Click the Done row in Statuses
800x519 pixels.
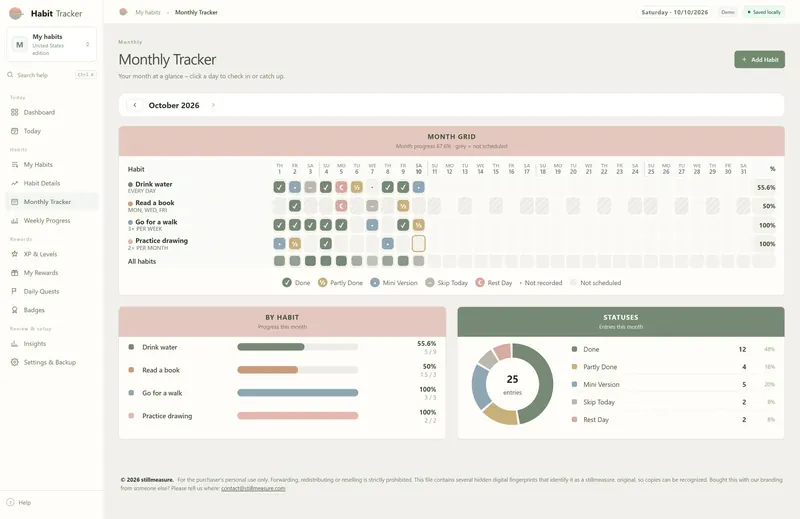pyautogui.click(x=673, y=350)
